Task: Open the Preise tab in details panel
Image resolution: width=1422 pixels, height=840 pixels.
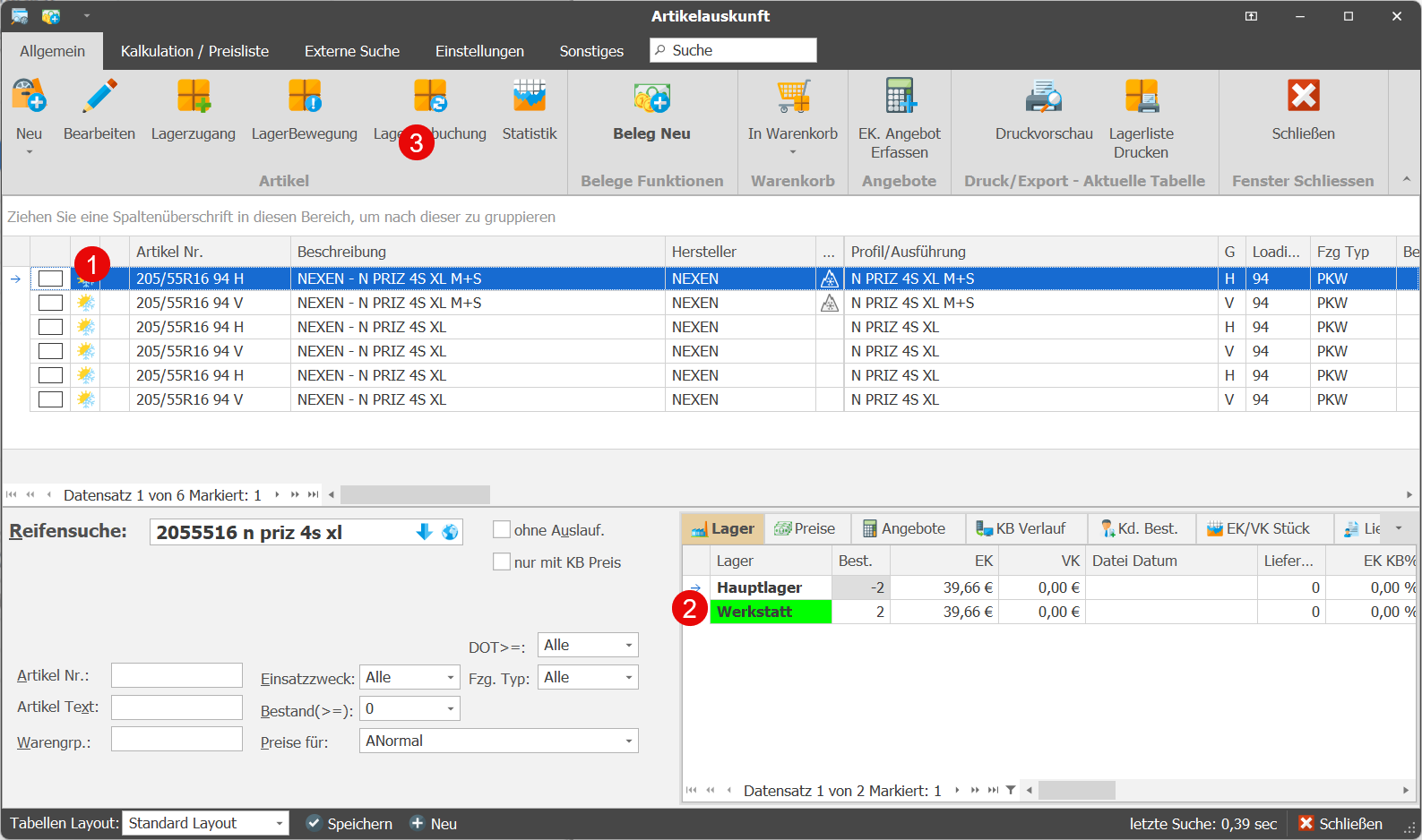Action: (805, 528)
